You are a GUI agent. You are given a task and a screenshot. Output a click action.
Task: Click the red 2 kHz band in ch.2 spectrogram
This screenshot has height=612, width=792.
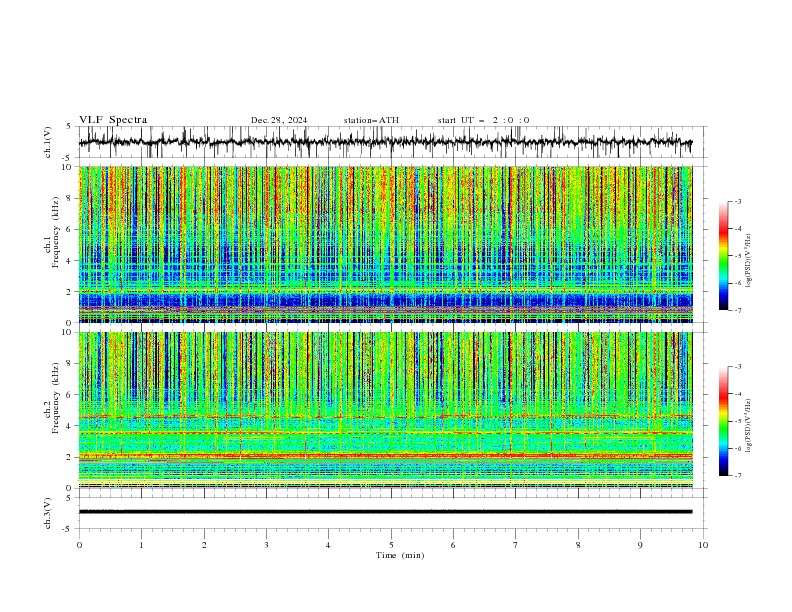coord(385,456)
